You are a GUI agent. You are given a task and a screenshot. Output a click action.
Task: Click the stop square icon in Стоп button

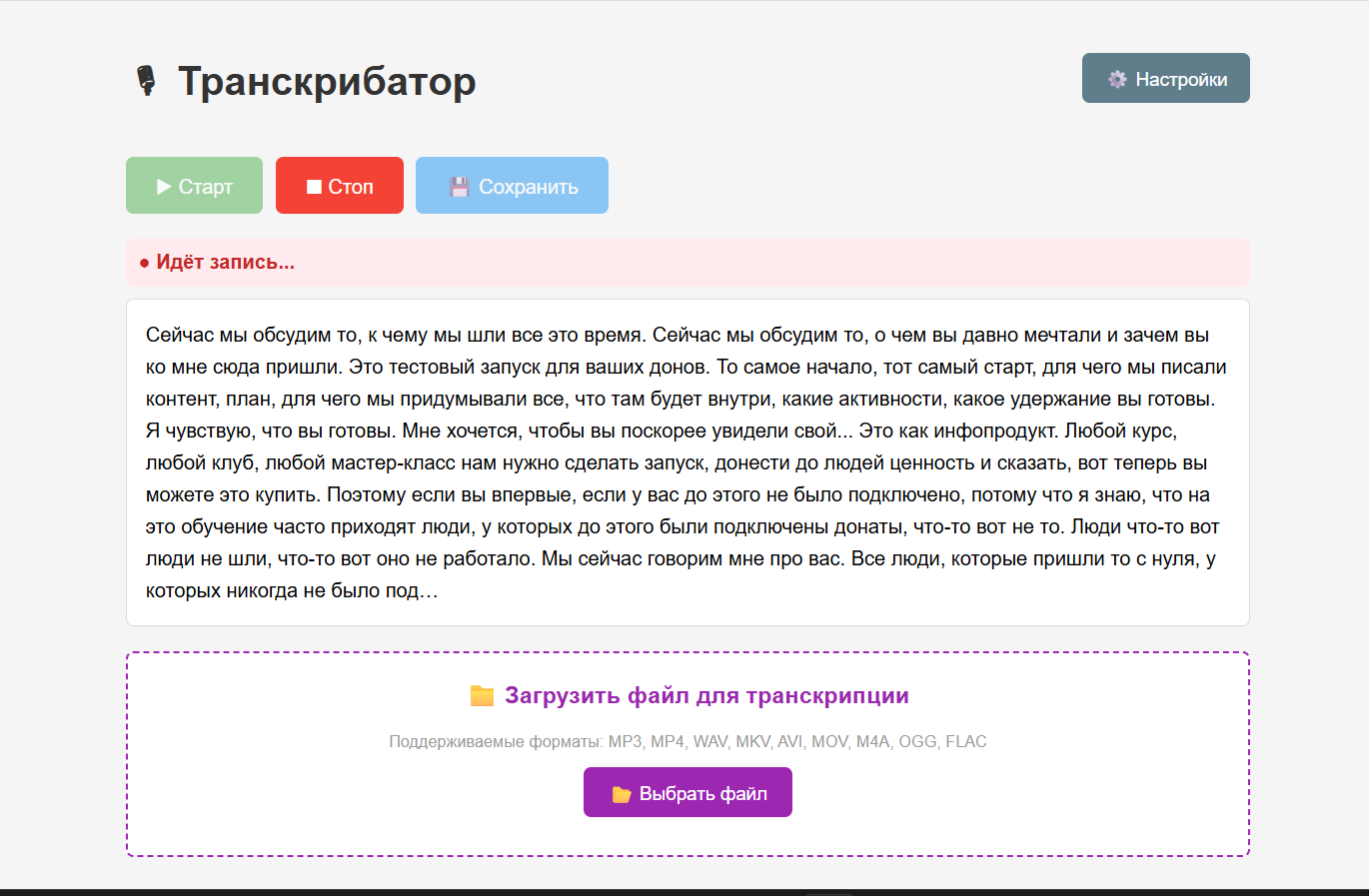tap(312, 185)
